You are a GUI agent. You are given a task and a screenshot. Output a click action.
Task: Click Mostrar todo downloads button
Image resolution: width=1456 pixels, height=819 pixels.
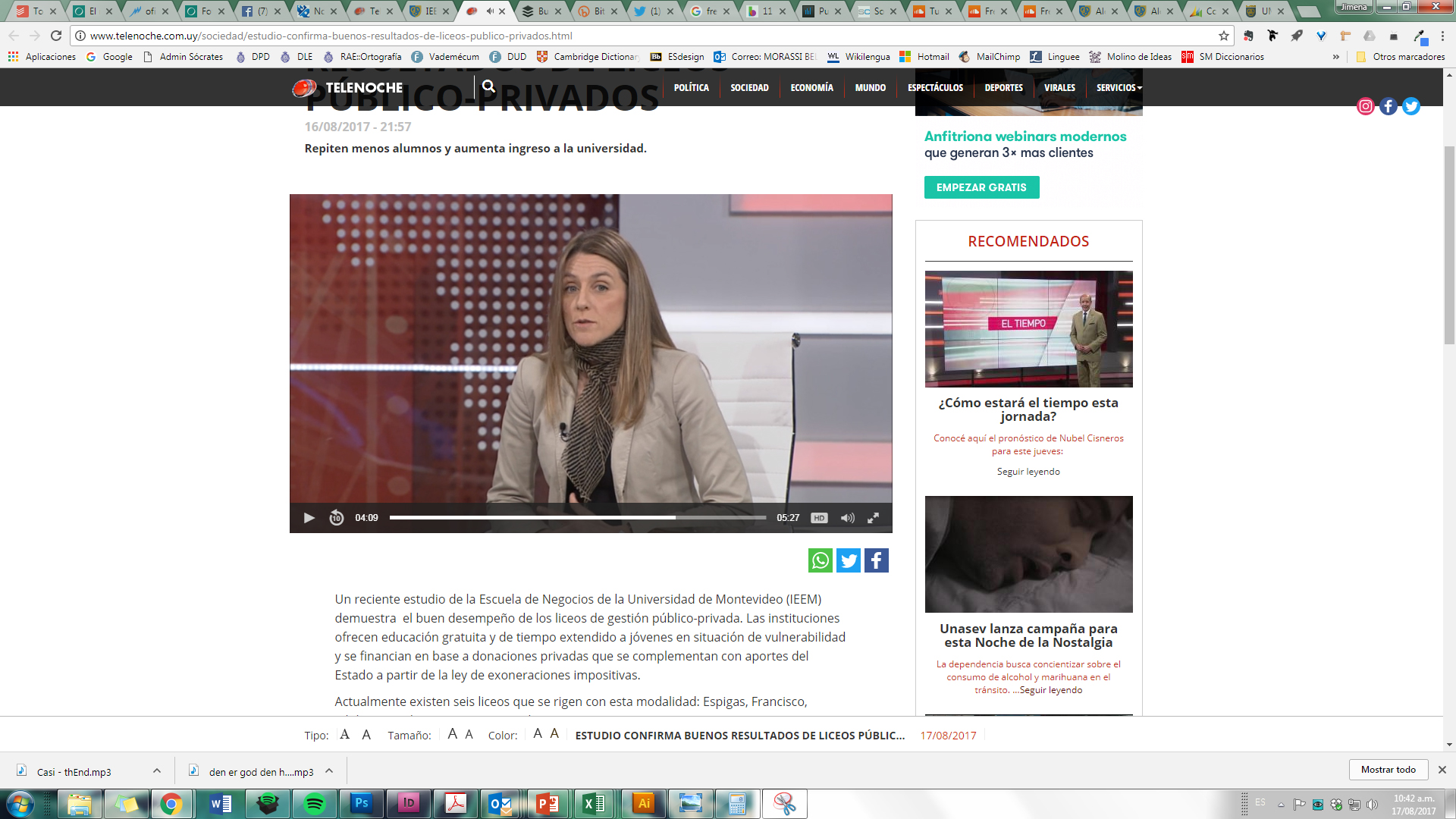(x=1389, y=770)
